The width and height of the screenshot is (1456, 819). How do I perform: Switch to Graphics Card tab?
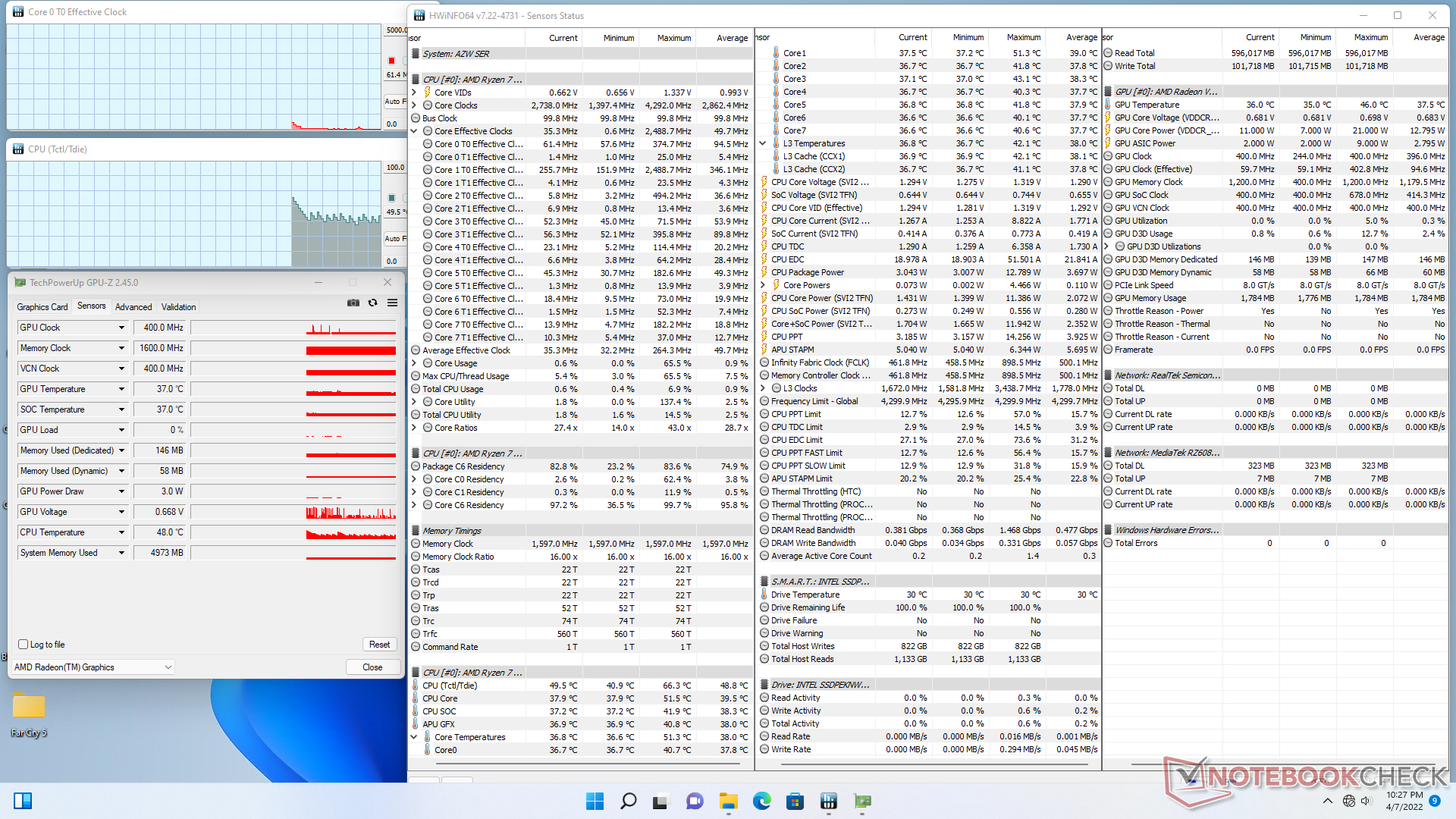[x=42, y=307]
